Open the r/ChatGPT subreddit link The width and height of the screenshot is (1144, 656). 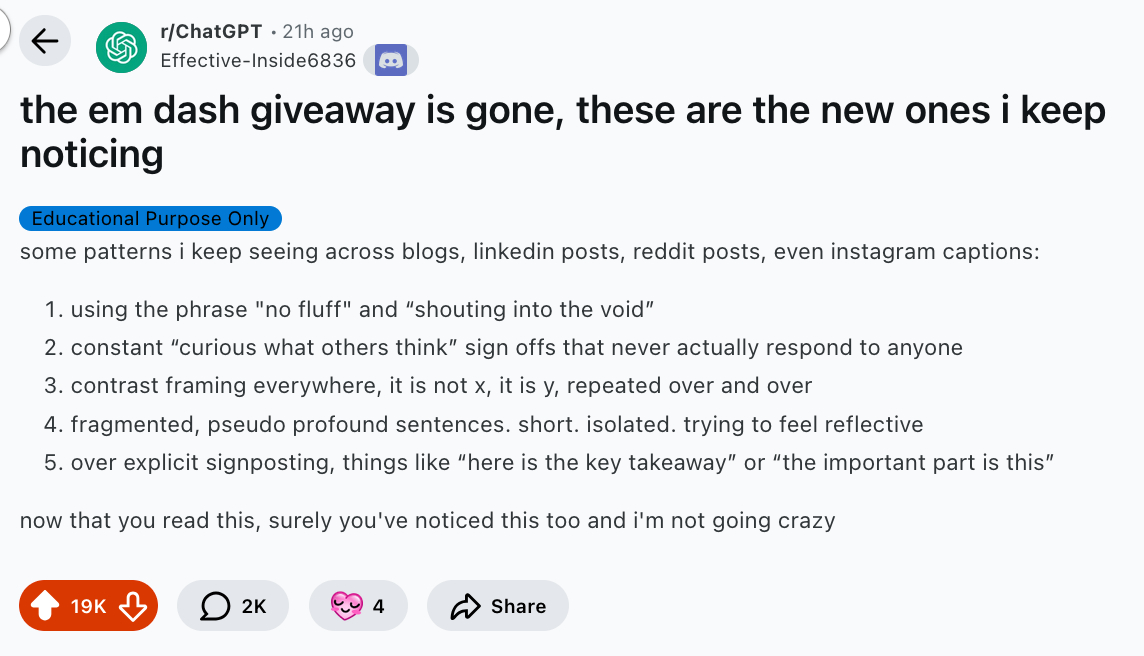211,32
